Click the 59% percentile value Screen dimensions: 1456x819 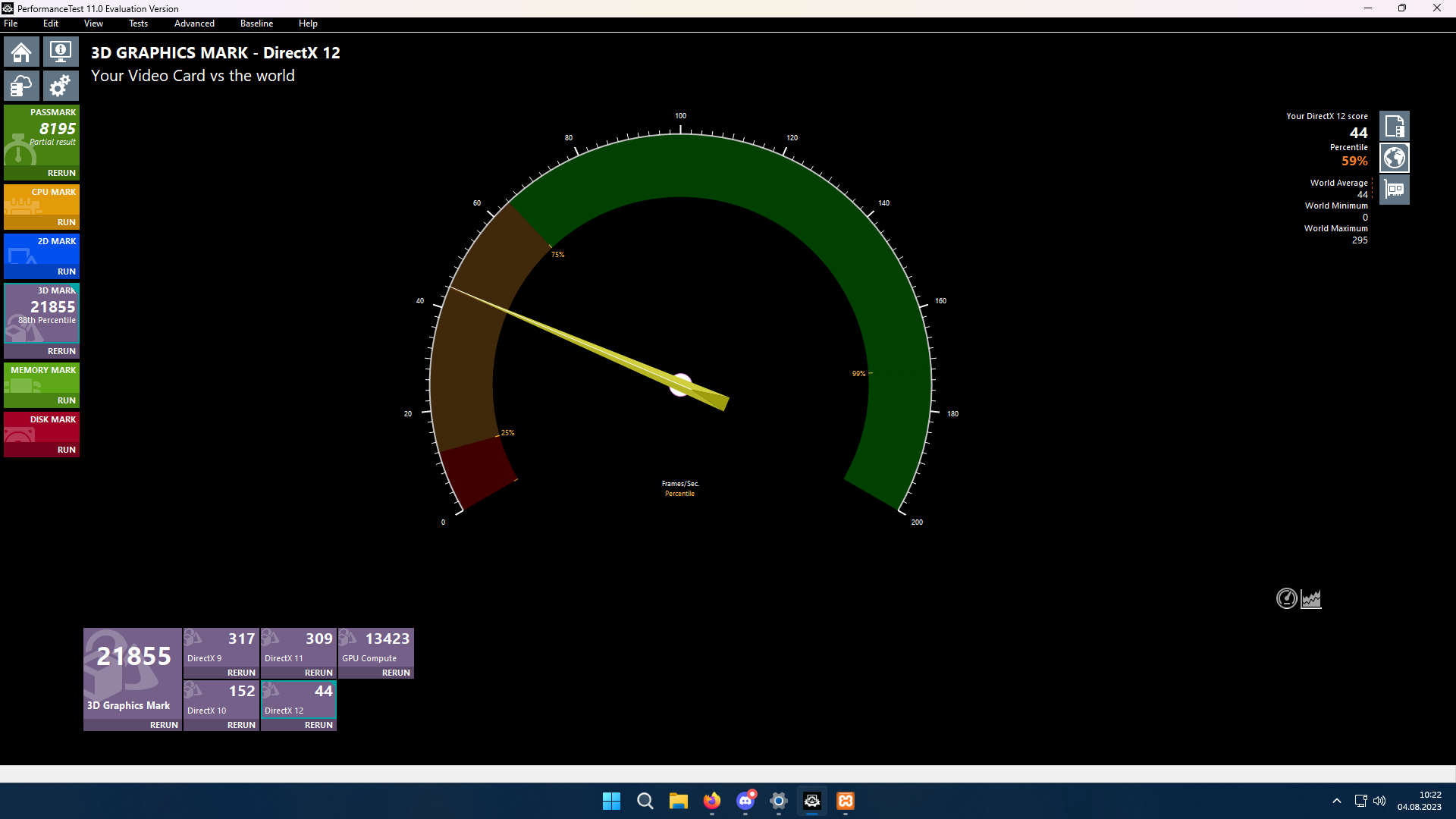[x=1354, y=161]
